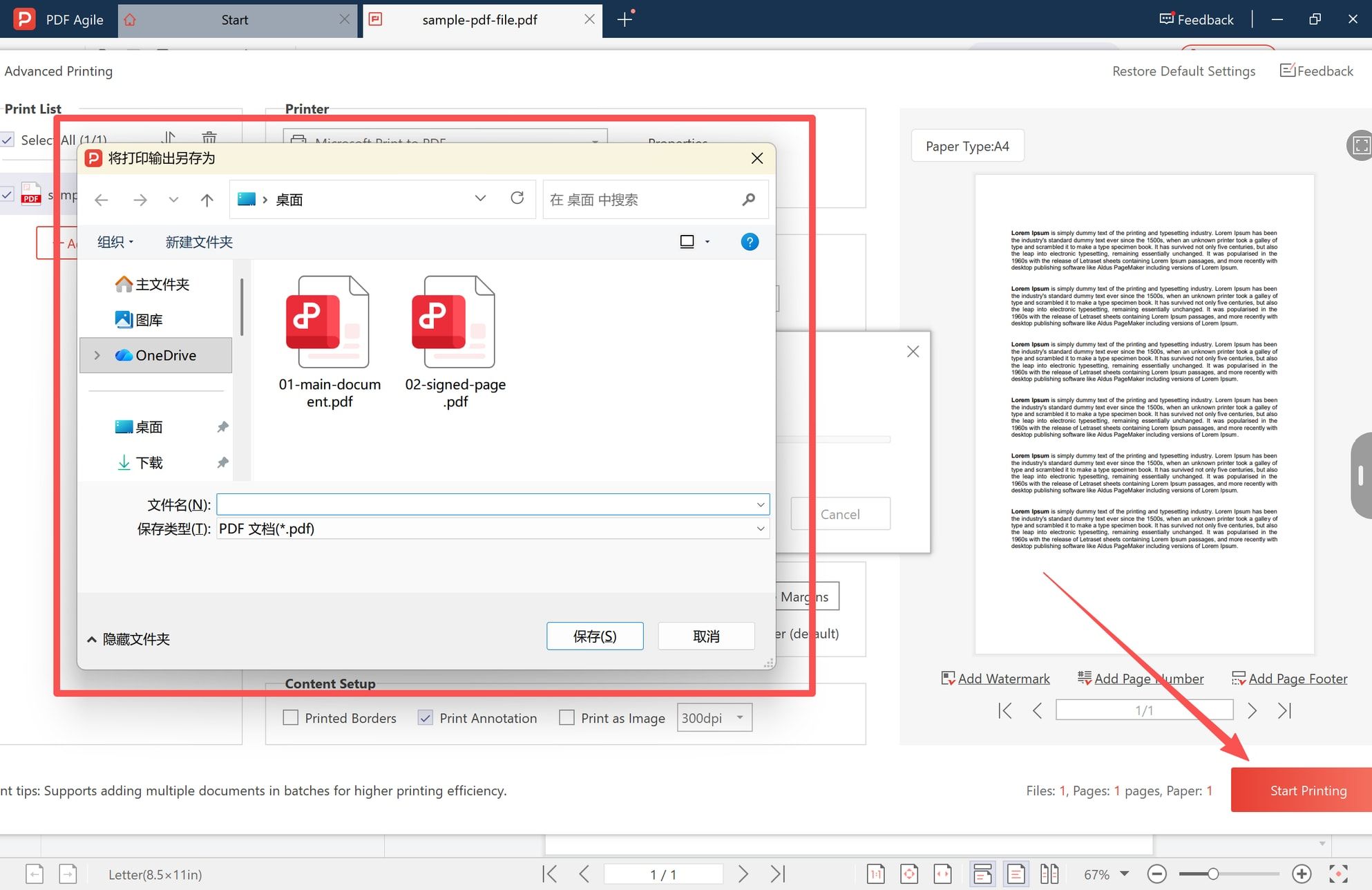Click the up-folder arrow in save dialog

[x=207, y=200]
